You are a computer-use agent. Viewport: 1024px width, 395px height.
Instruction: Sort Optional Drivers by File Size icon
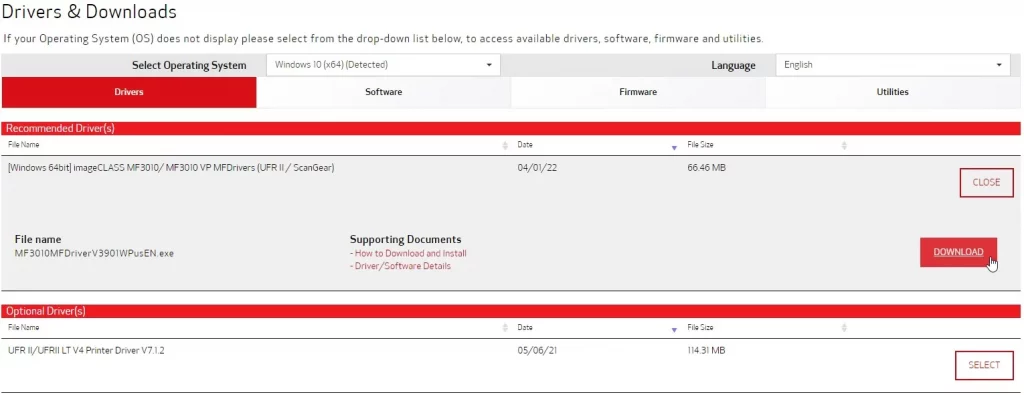pyautogui.click(x=844, y=328)
